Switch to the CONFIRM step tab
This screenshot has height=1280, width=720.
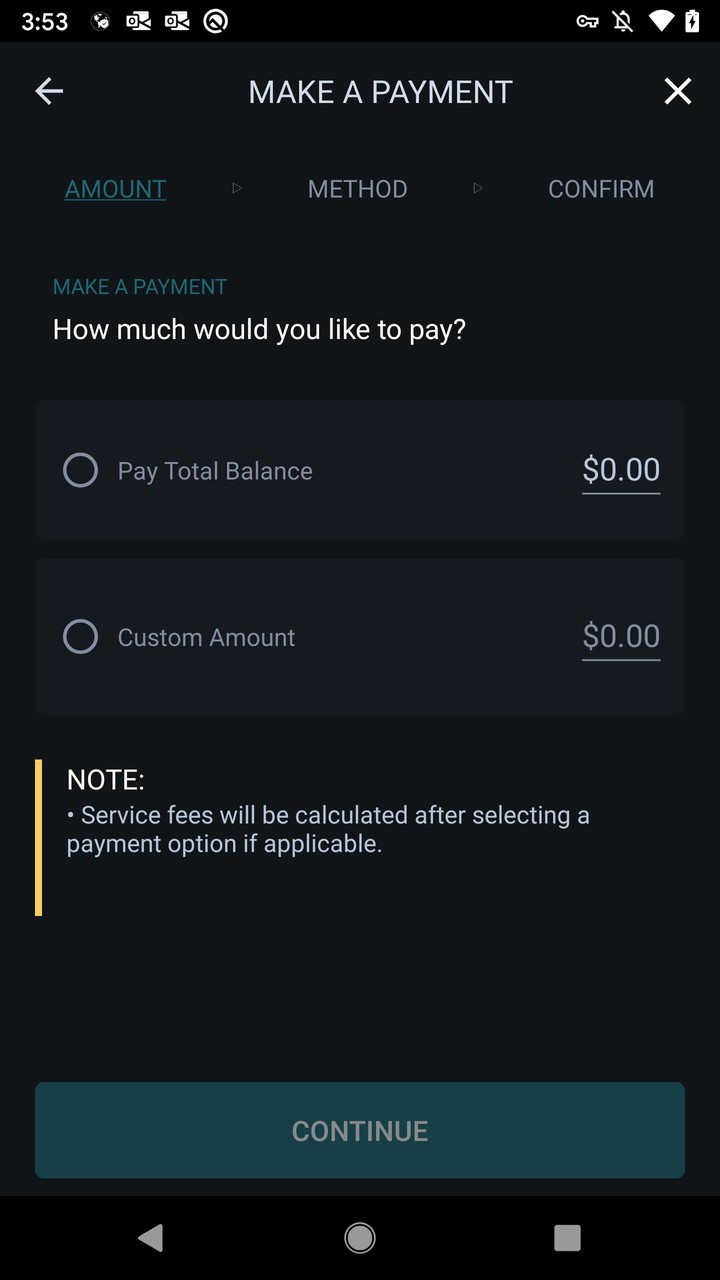601,189
